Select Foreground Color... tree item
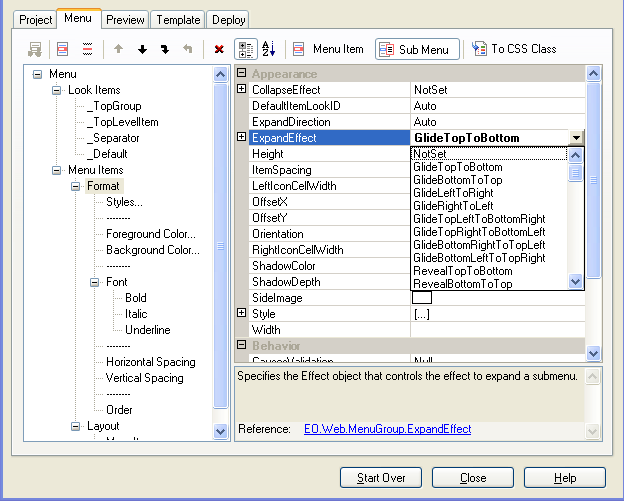The image size is (624, 501). [151, 234]
